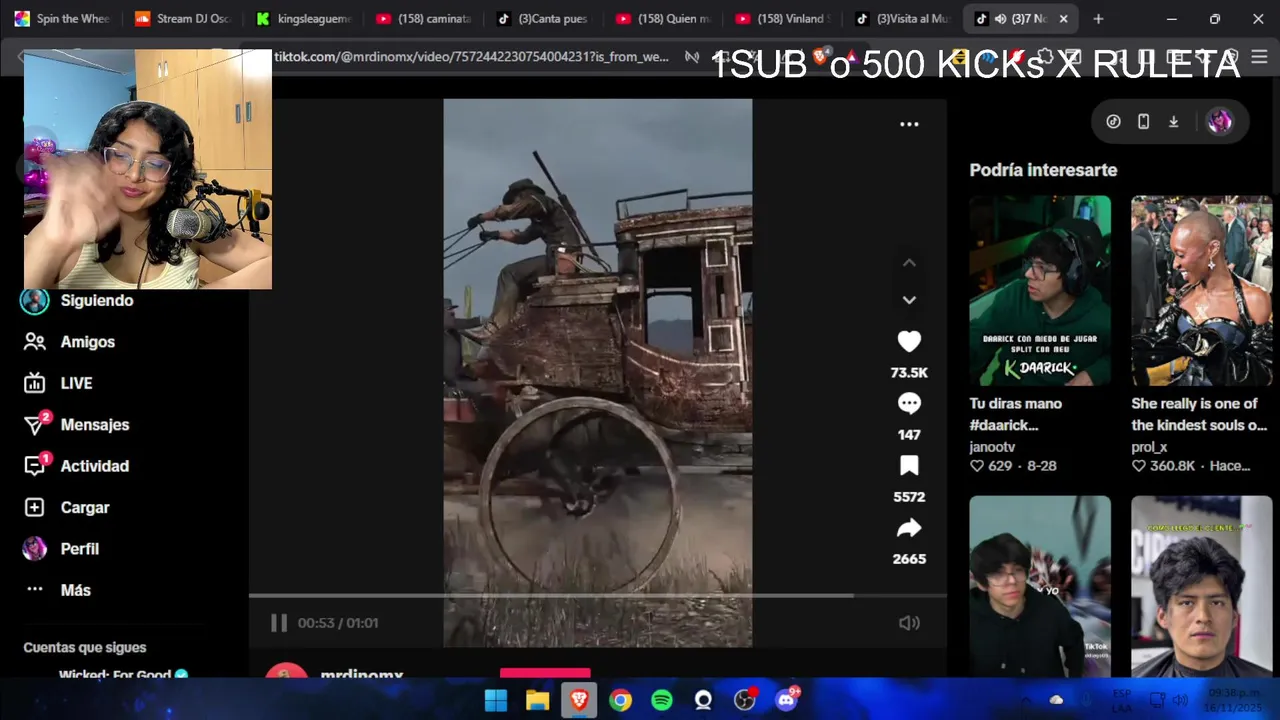Click the Amigos people icon

35,342
